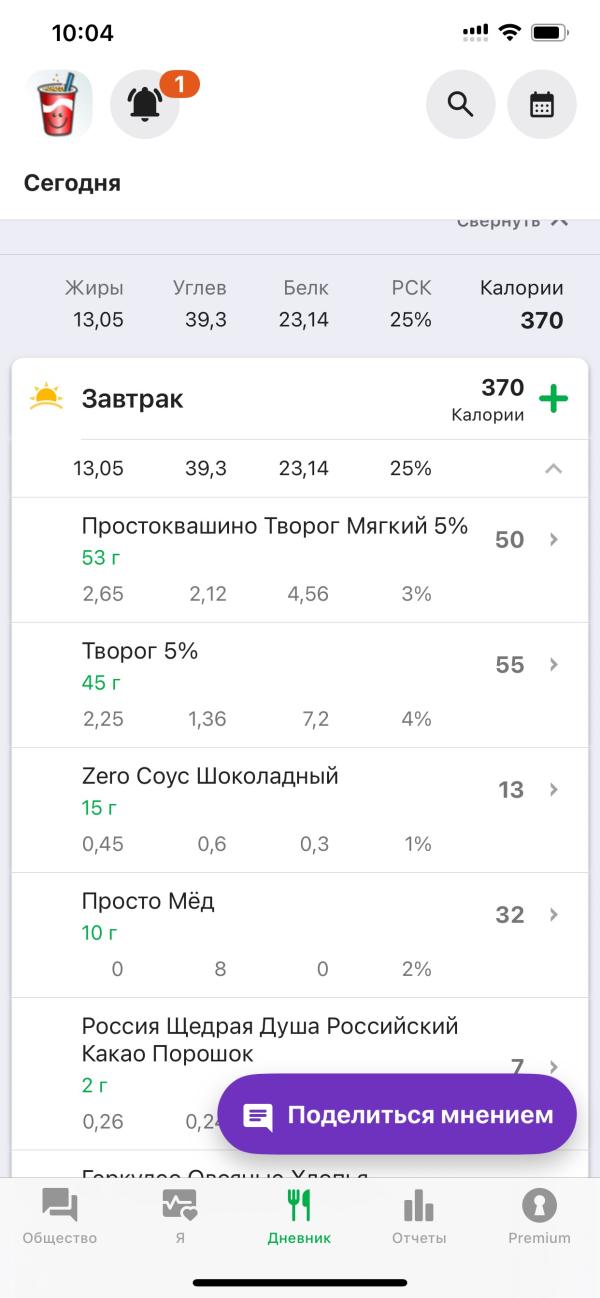The image size is (600, 1298).
Task: Switch to the Общество tab
Action: click(59, 1216)
